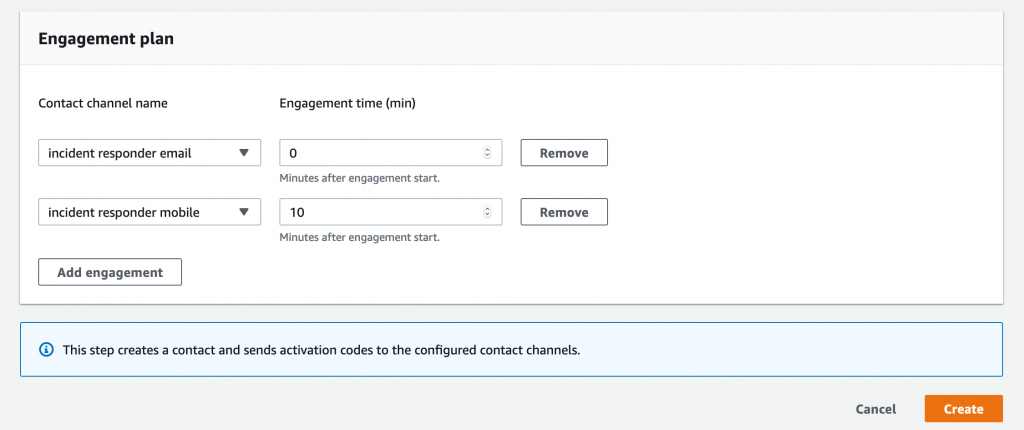Click the activation codes notice text

tap(321, 350)
